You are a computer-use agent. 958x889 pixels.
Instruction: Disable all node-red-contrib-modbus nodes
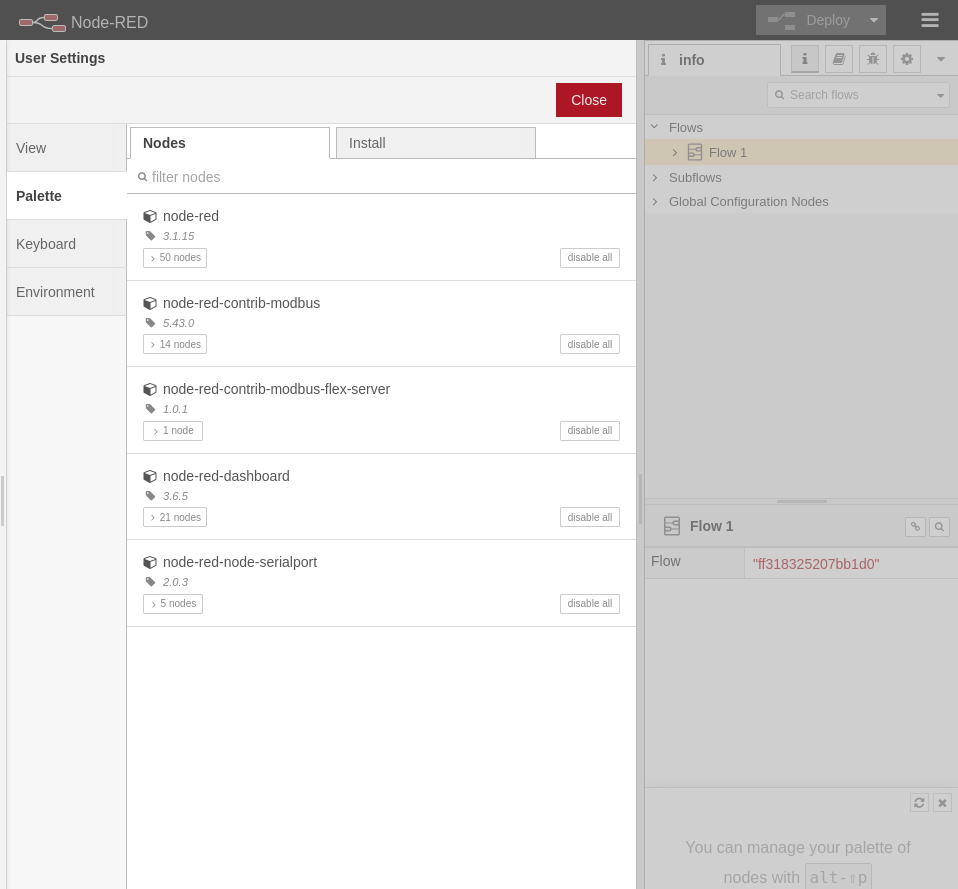pos(589,344)
